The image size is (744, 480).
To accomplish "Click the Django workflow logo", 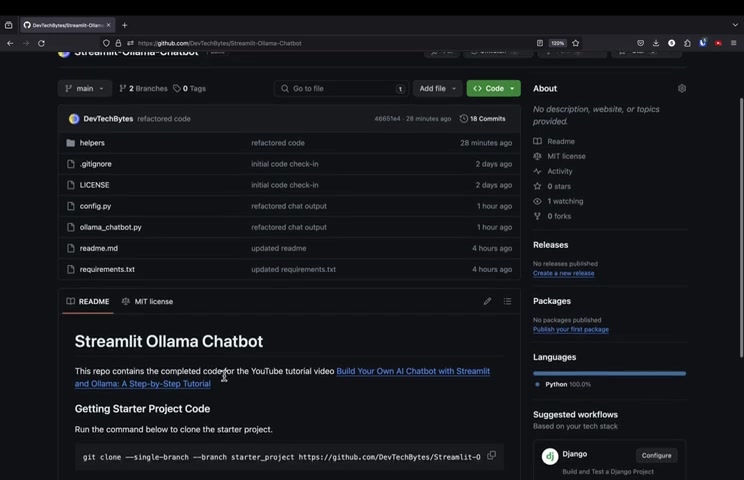I will tap(550, 456).
